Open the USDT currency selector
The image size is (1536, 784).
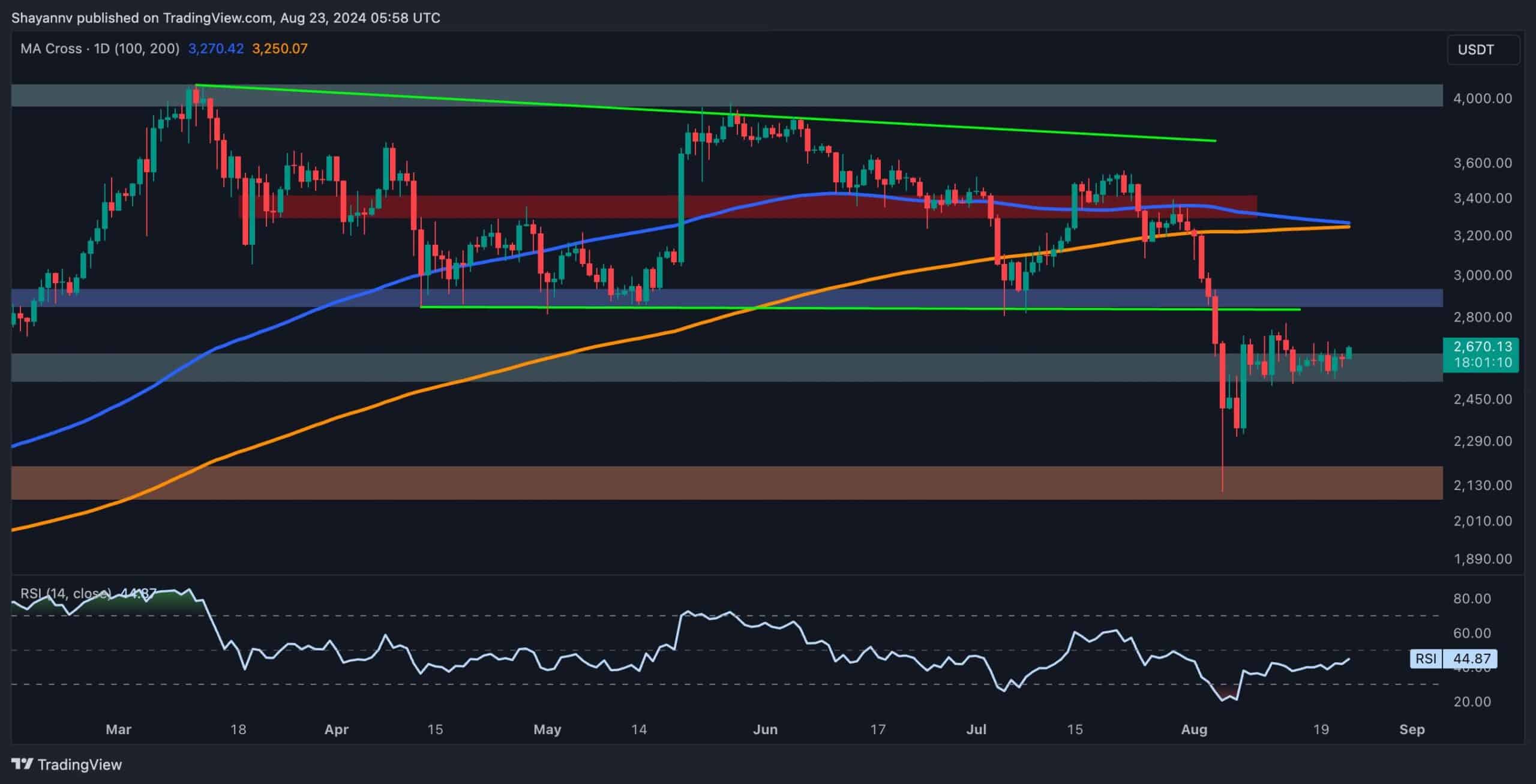1483,50
